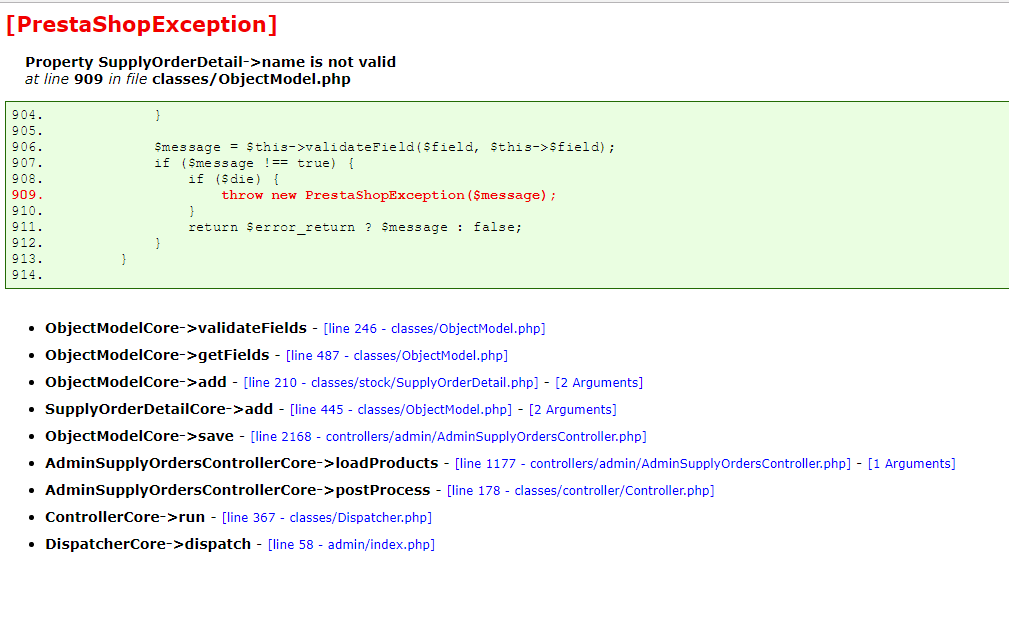Viewport: 1009px width, 639px height.
Task: Click code line 906 with validateField call
Action: tap(385, 147)
